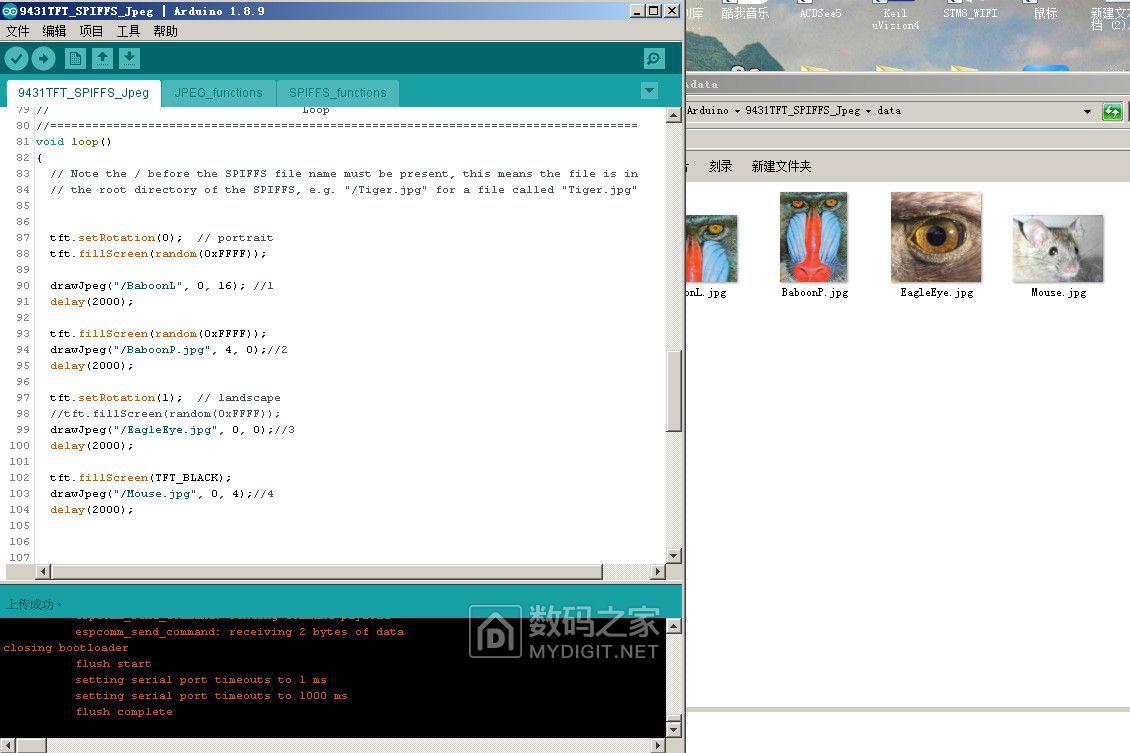Open the Serial Monitor magnifier icon
This screenshot has height=753, width=1130.
tap(654, 58)
